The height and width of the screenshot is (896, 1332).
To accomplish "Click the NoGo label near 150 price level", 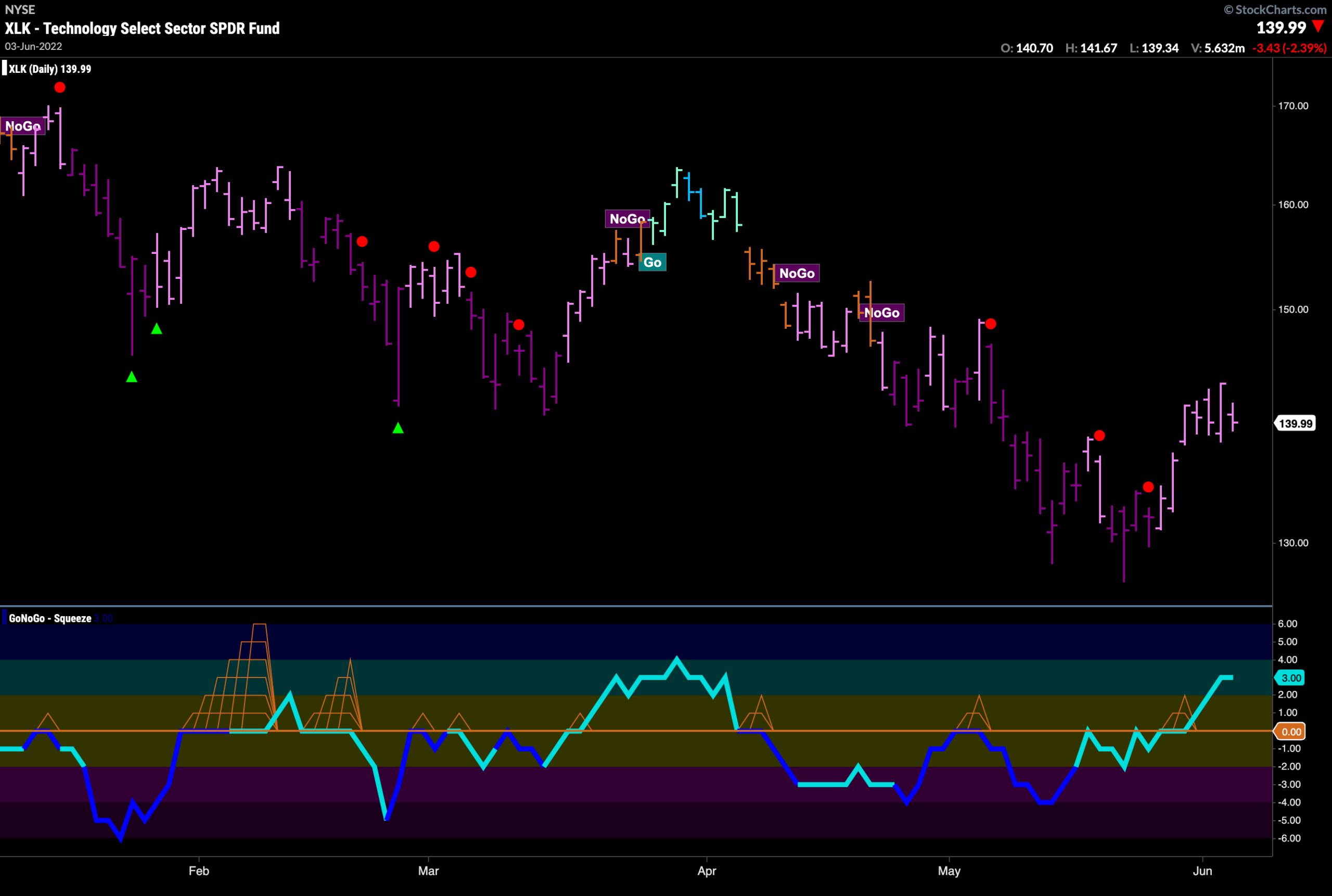I will [882, 313].
